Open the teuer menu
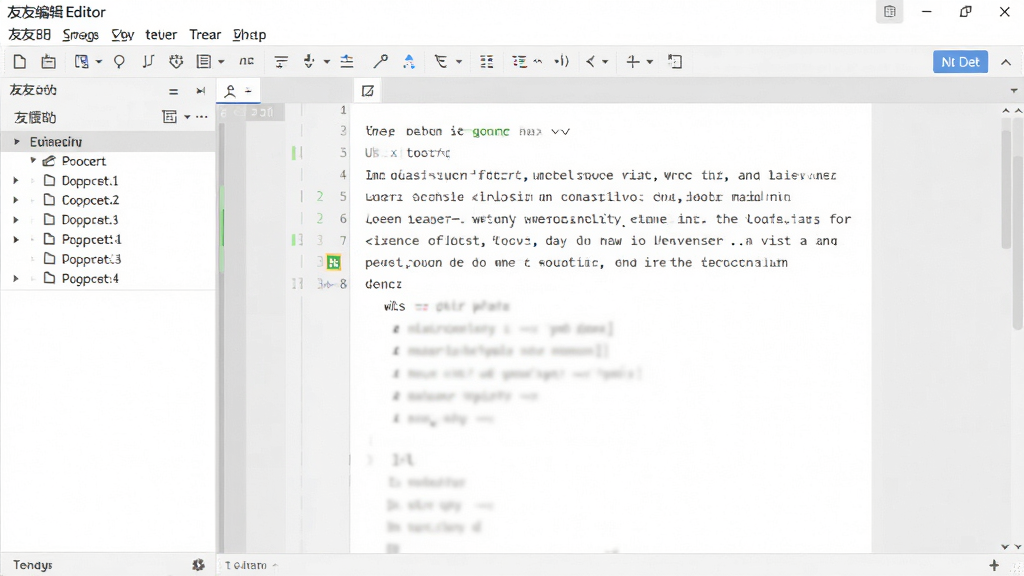The height and width of the screenshot is (576, 1024). (x=161, y=35)
